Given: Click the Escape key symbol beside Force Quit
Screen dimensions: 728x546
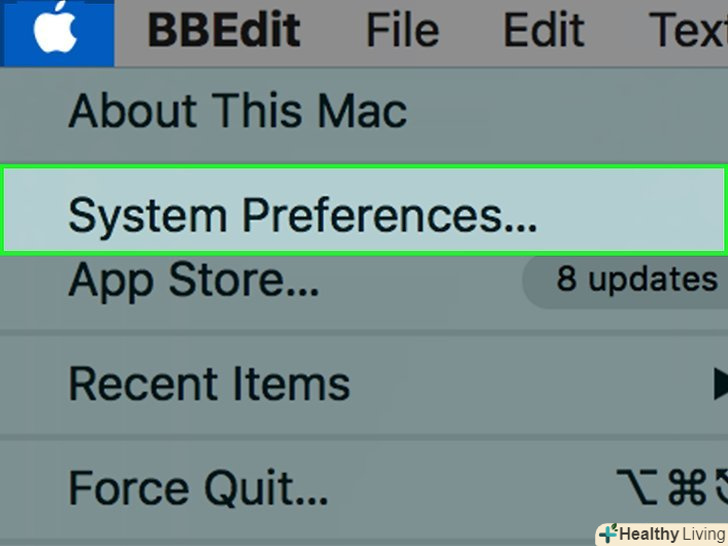Looking at the screenshot, I should click(x=721, y=488).
